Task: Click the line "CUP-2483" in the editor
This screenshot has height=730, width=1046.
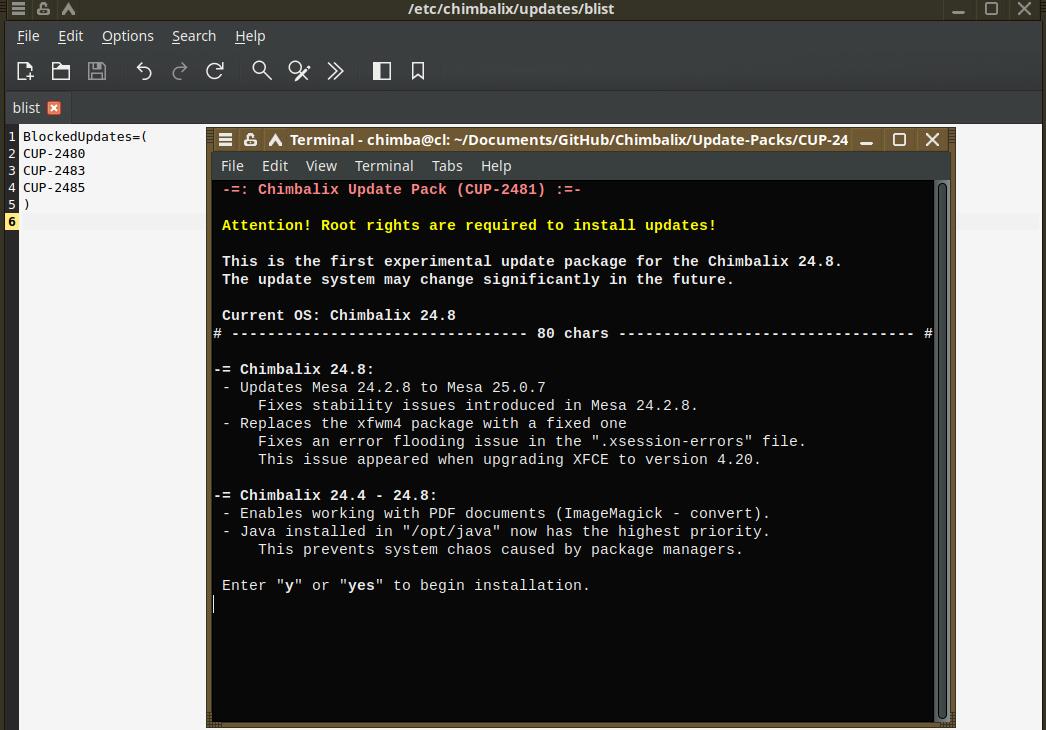Action: 54,171
